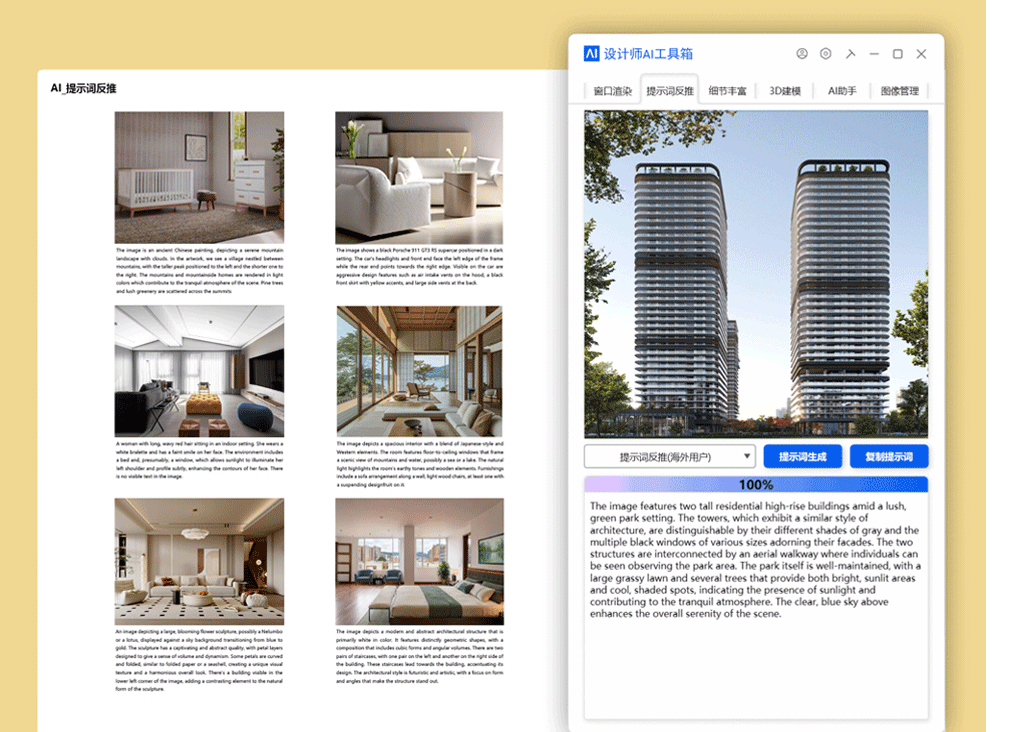Open the 细节丰富 tab
Screen dimensions: 1022x732
tap(727, 91)
